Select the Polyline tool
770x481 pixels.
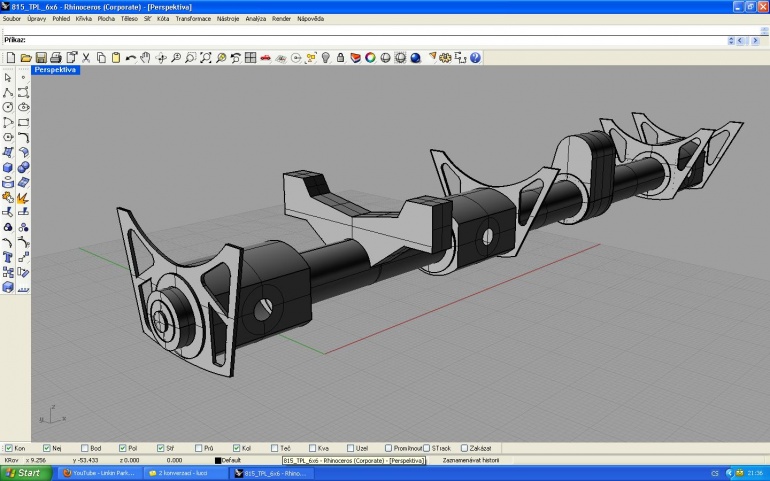pyautogui.click(x=8, y=92)
